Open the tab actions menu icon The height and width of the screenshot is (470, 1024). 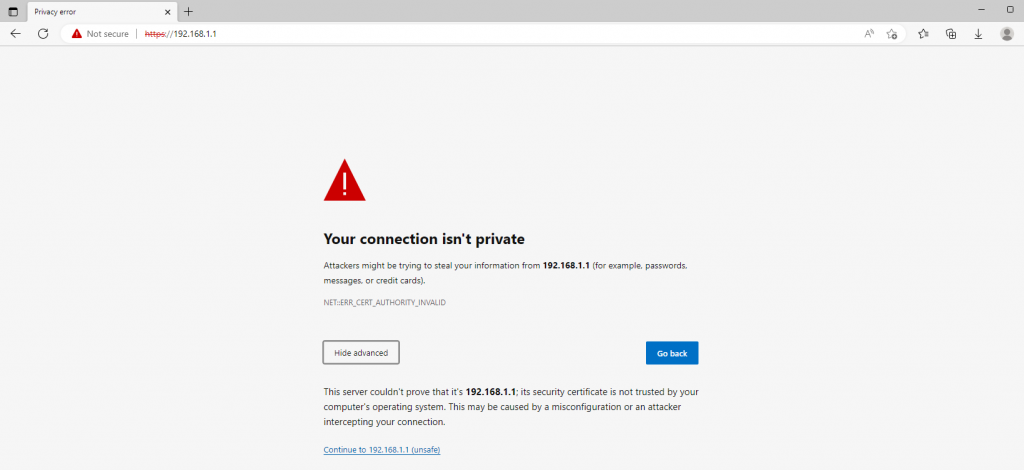[x=13, y=12]
